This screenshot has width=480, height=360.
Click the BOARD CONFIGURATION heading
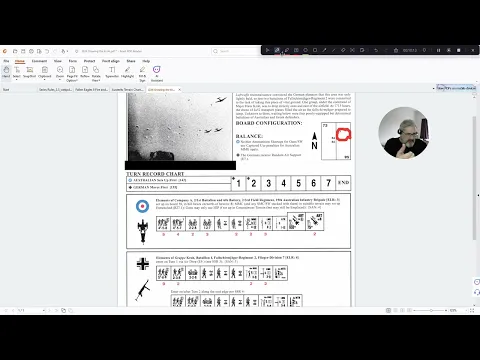tap(269, 123)
